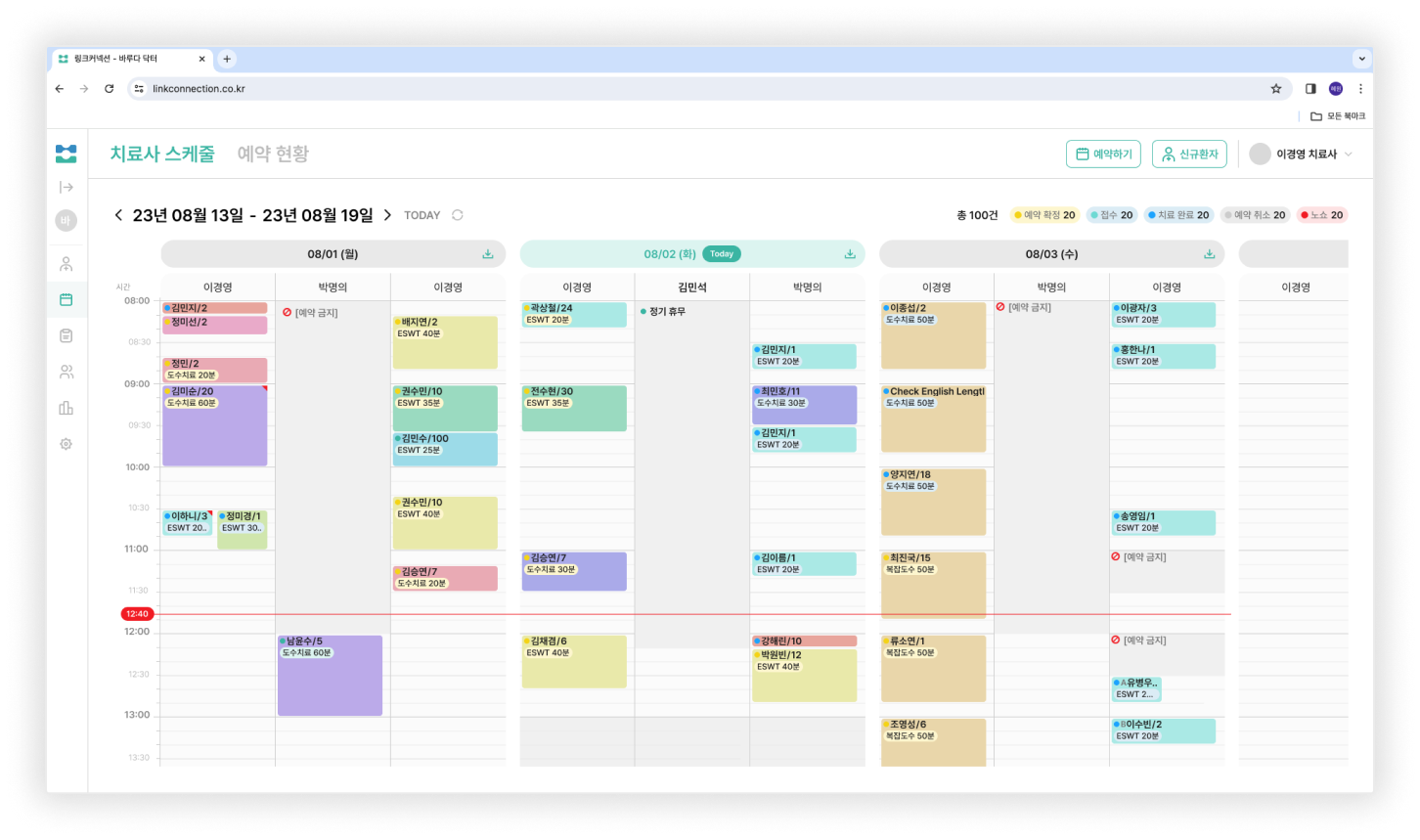The width and height of the screenshot is (1420, 840).
Task: Select the calendar schedule sidebar icon
Action: (x=66, y=300)
